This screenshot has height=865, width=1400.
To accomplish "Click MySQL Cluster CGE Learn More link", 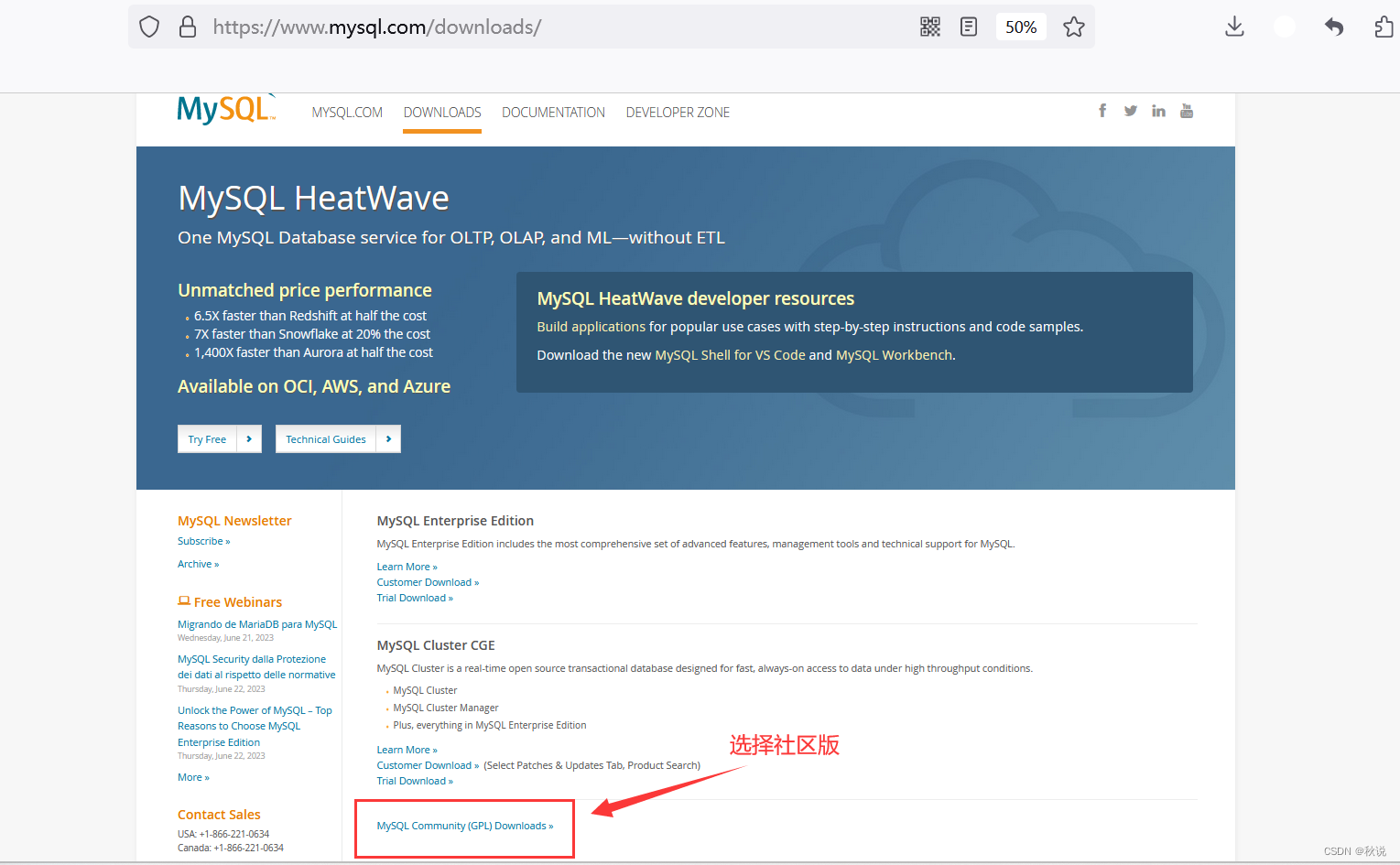I will 407,750.
